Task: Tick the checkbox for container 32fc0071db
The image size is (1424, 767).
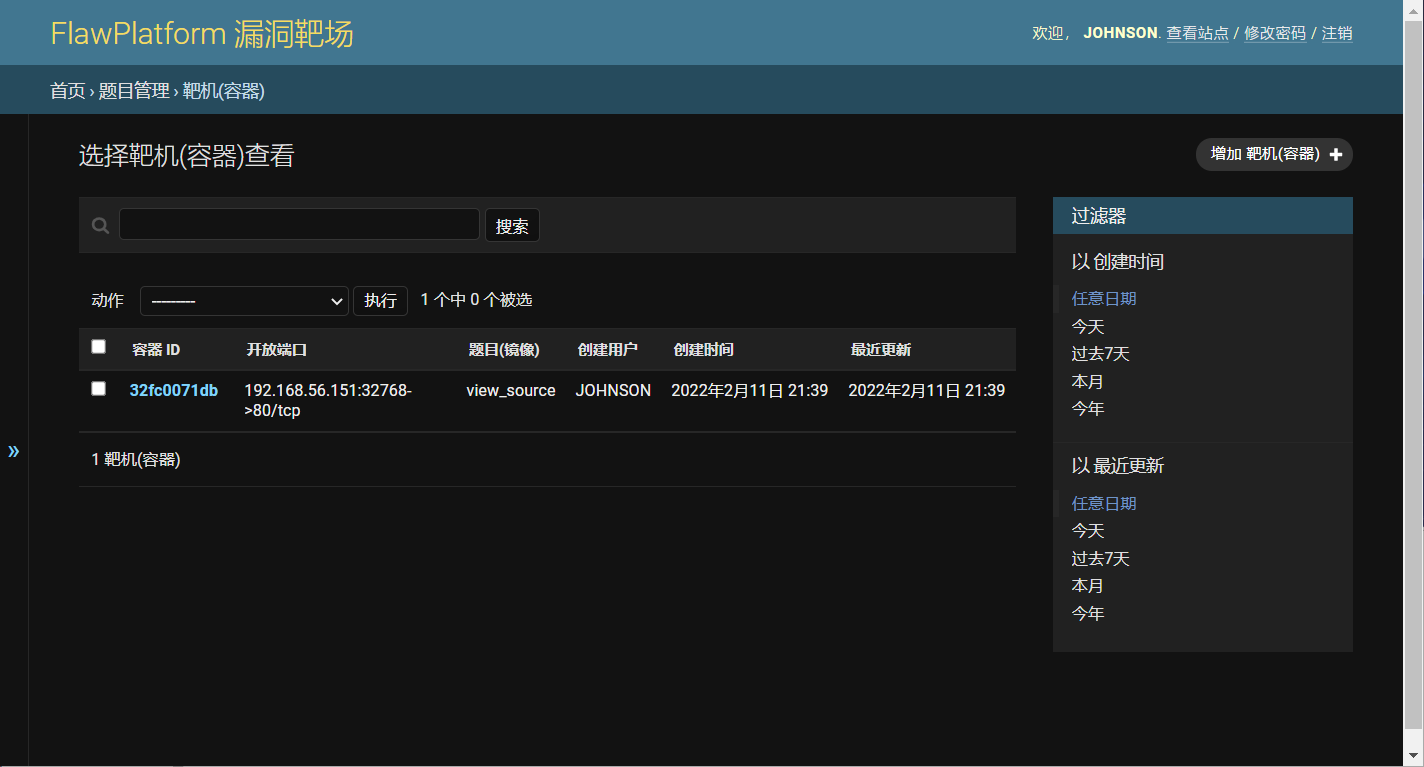Action: pos(98,389)
